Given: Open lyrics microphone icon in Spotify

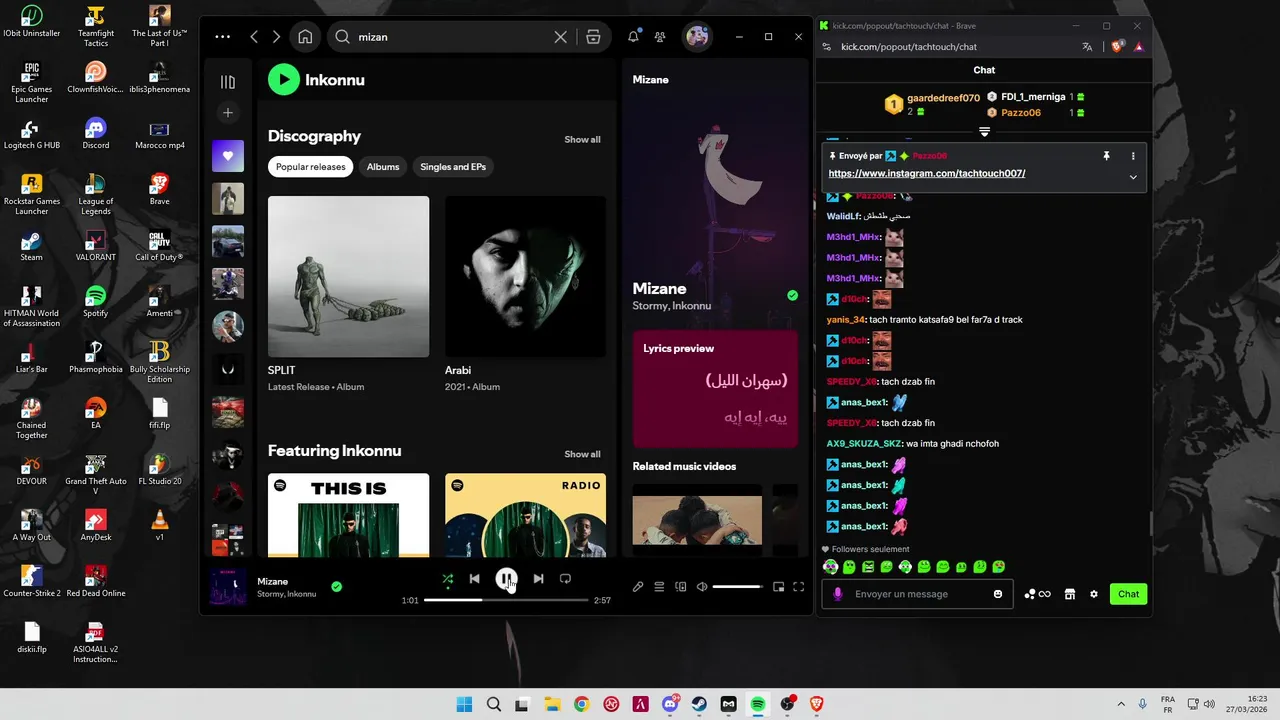Looking at the screenshot, I should pos(638,587).
